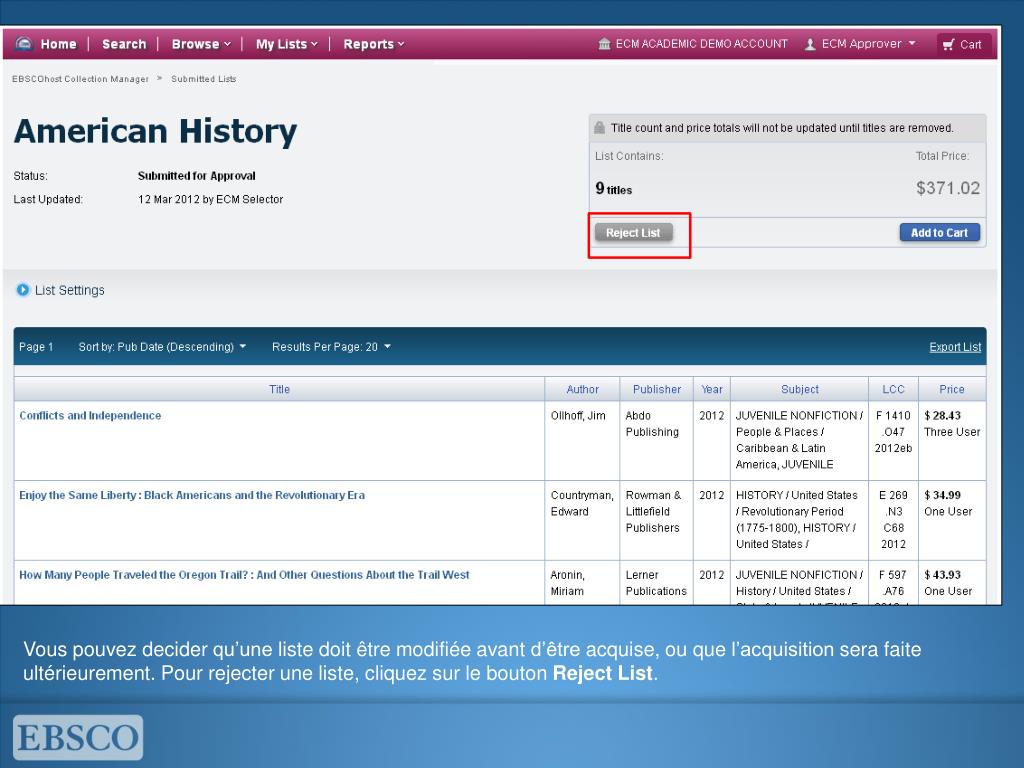The height and width of the screenshot is (768, 1024).
Task: Click EBSCOhost Collection Manager breadcrumb
Action: [80, 79]
